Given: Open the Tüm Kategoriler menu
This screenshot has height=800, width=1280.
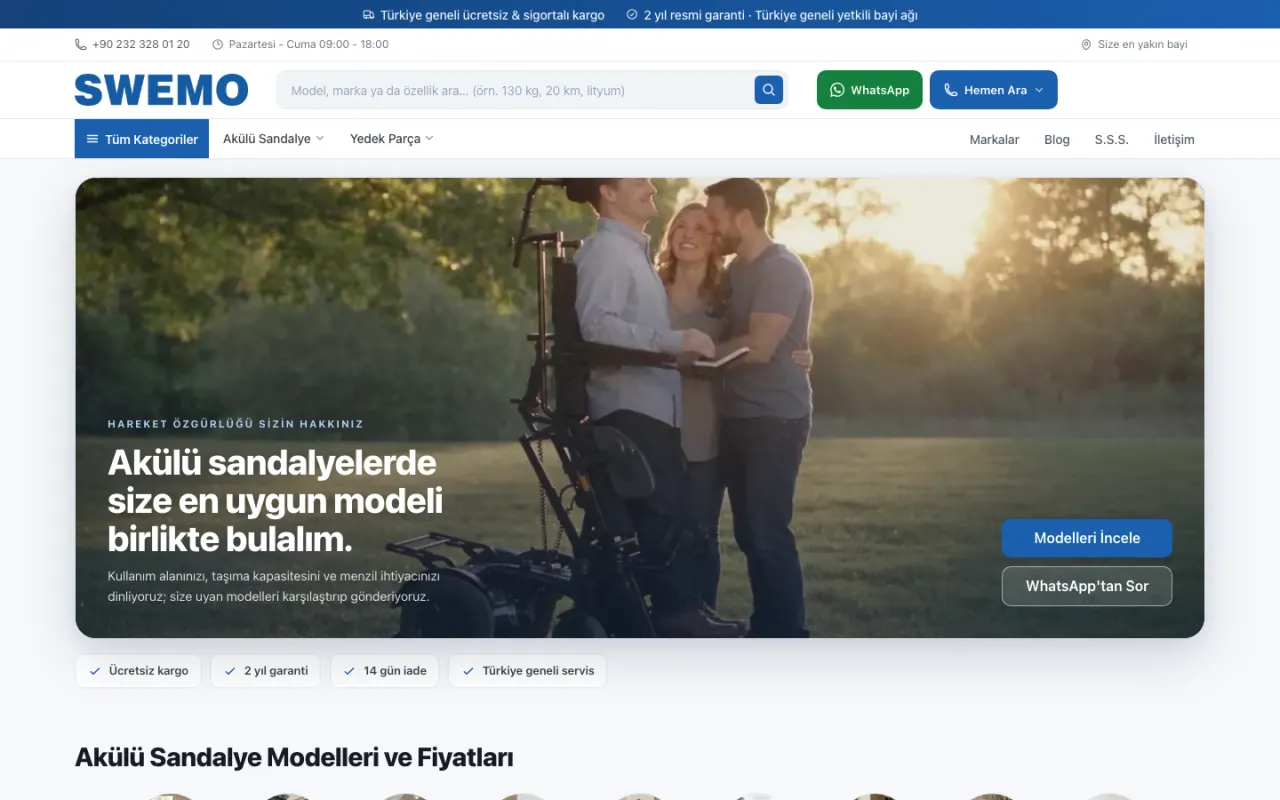Looking at the screenshot, I should pos(142,139).
